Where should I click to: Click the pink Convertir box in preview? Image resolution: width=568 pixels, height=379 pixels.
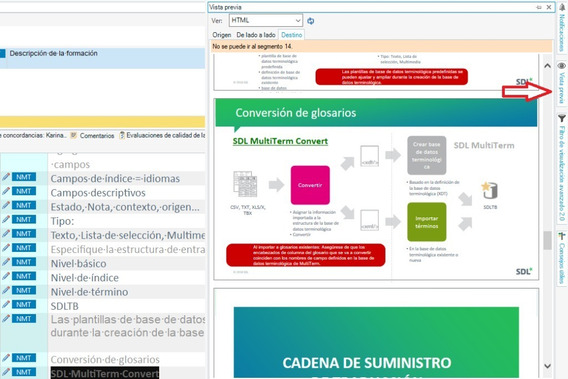point(310,185)
